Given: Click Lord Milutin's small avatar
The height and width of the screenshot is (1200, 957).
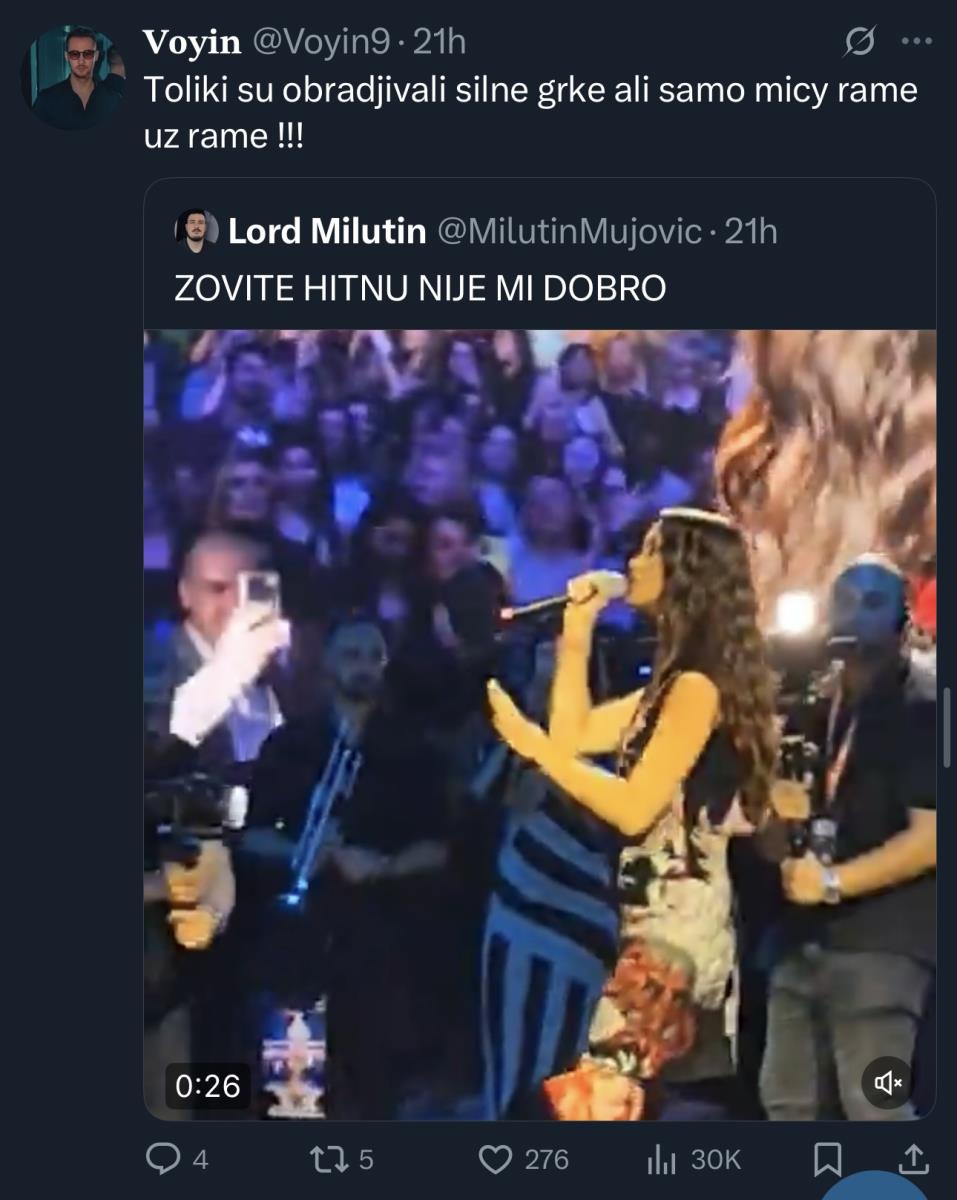Looking at the screenshot, I should (x=197, y=231).
